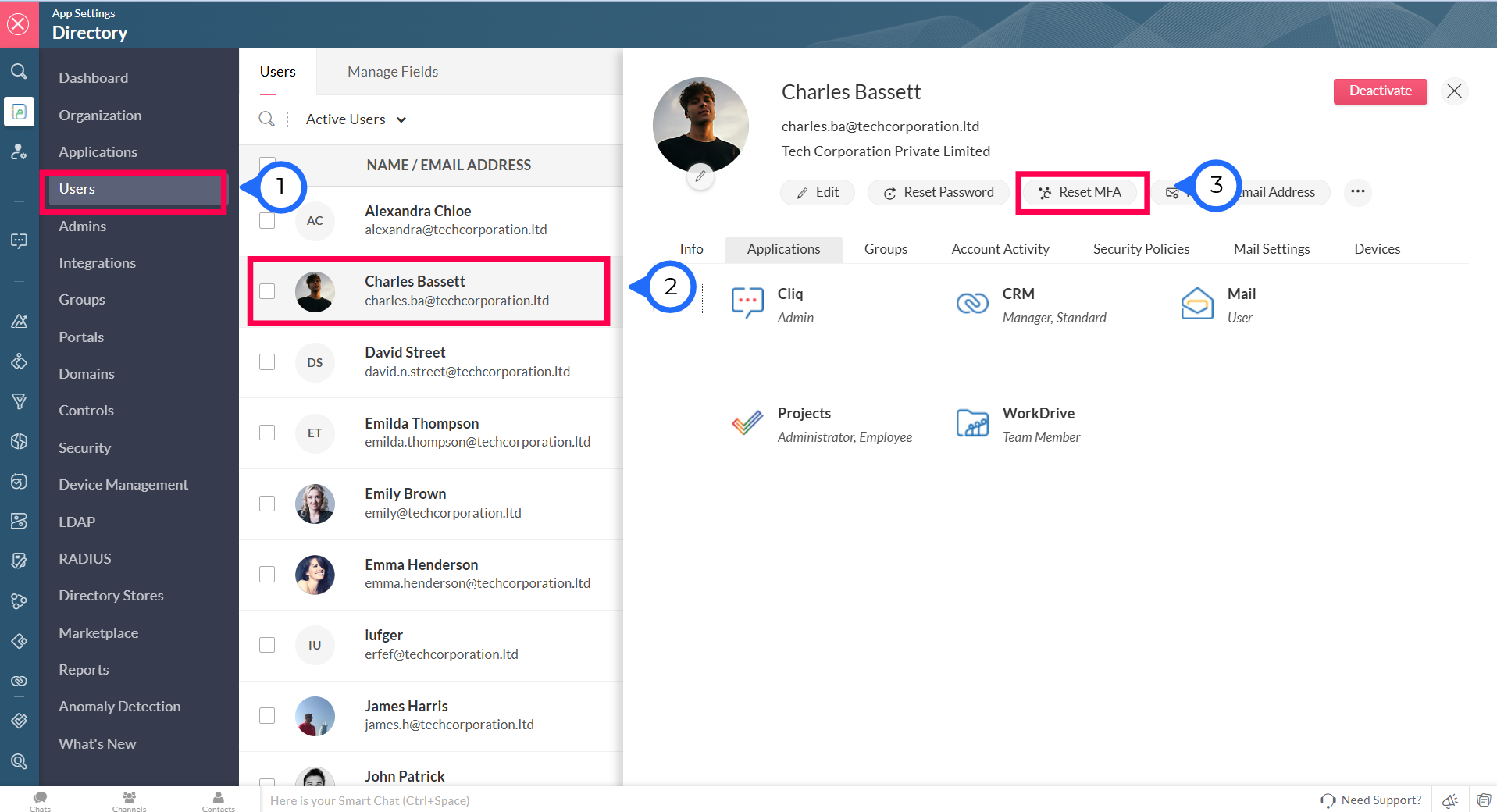Viewport: 1497px width, 812px height.
Task: Click pencil icon on profile photo
Action: pyautogui.click(x=700, y=176)
